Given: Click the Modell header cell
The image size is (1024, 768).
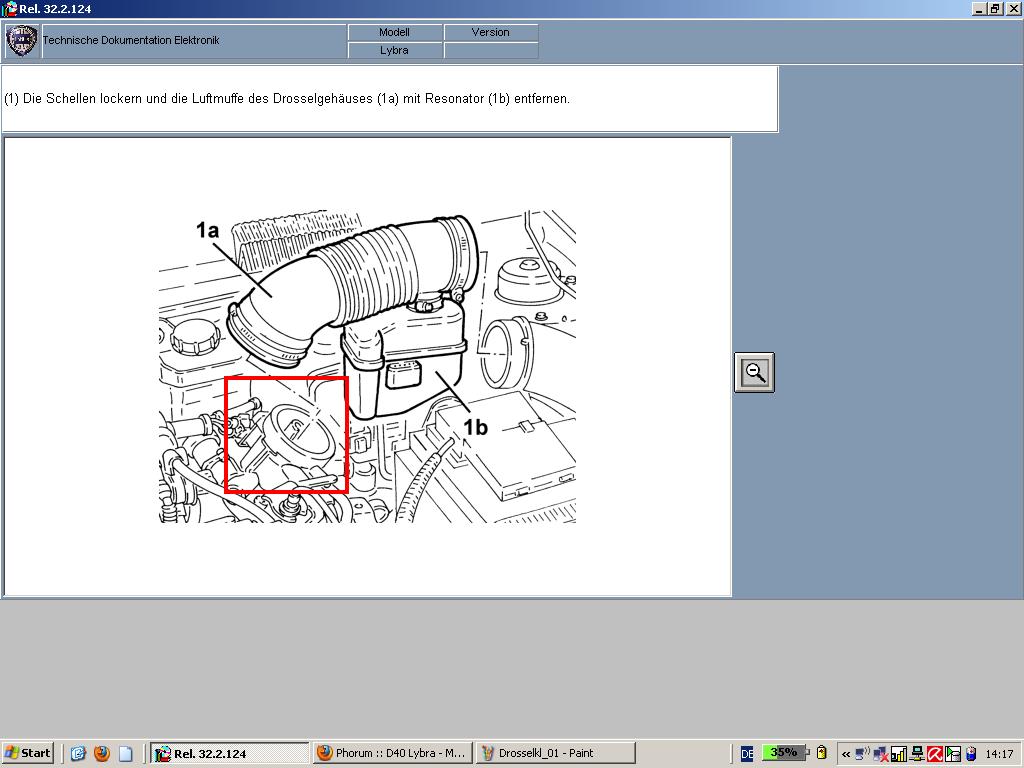Looking at the screenshot, I should click(394, 32).
